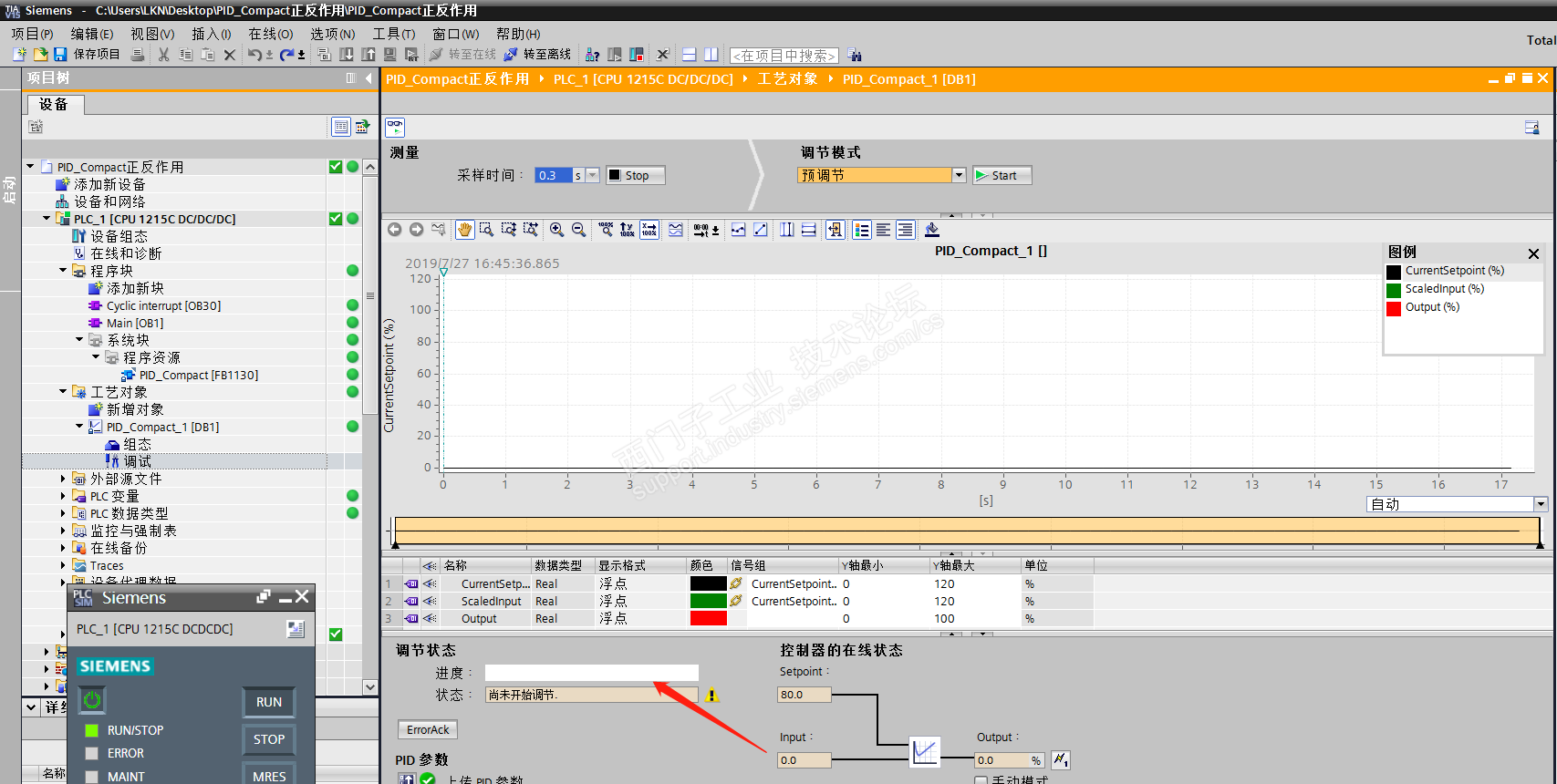Click the download to device icon
Image resolution: width=1557 pixels, height=784 pixels.
tap(347, 55)
